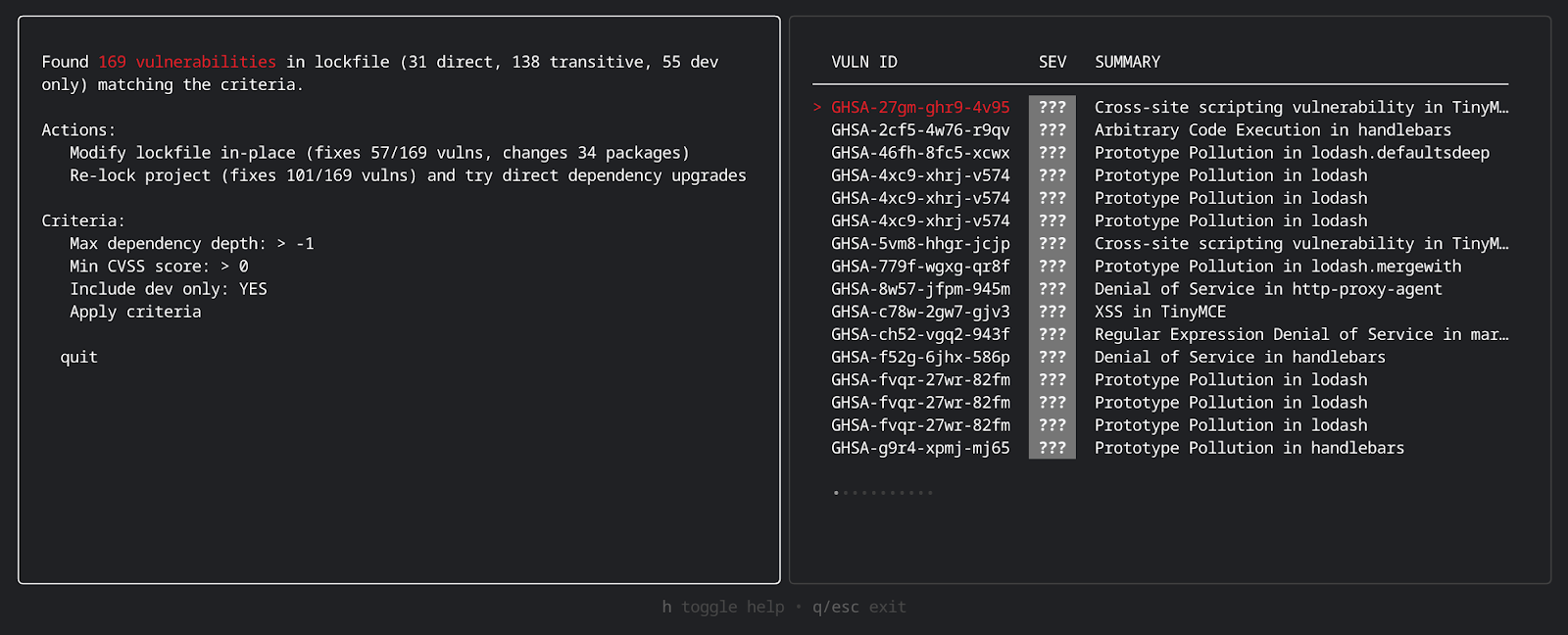Click the first pagination dot
The height and width of the screenshot is (635, 1568).
[x=836, y=493]
